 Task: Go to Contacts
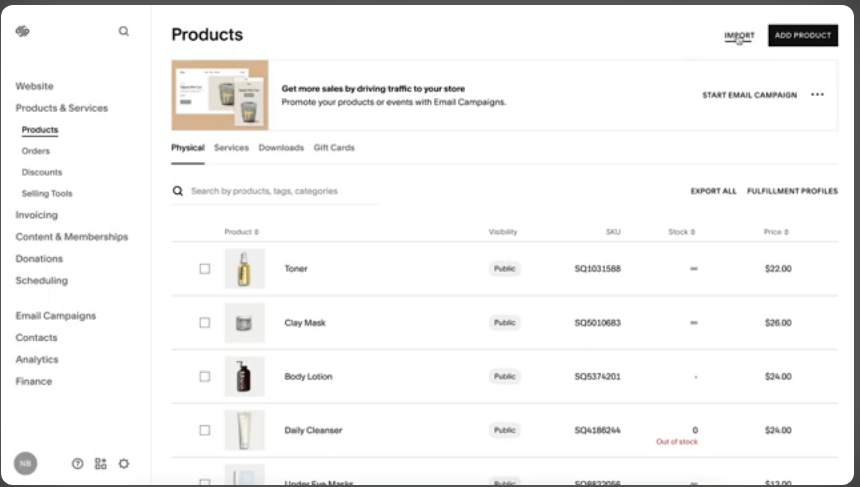click(x=36, y=338)
